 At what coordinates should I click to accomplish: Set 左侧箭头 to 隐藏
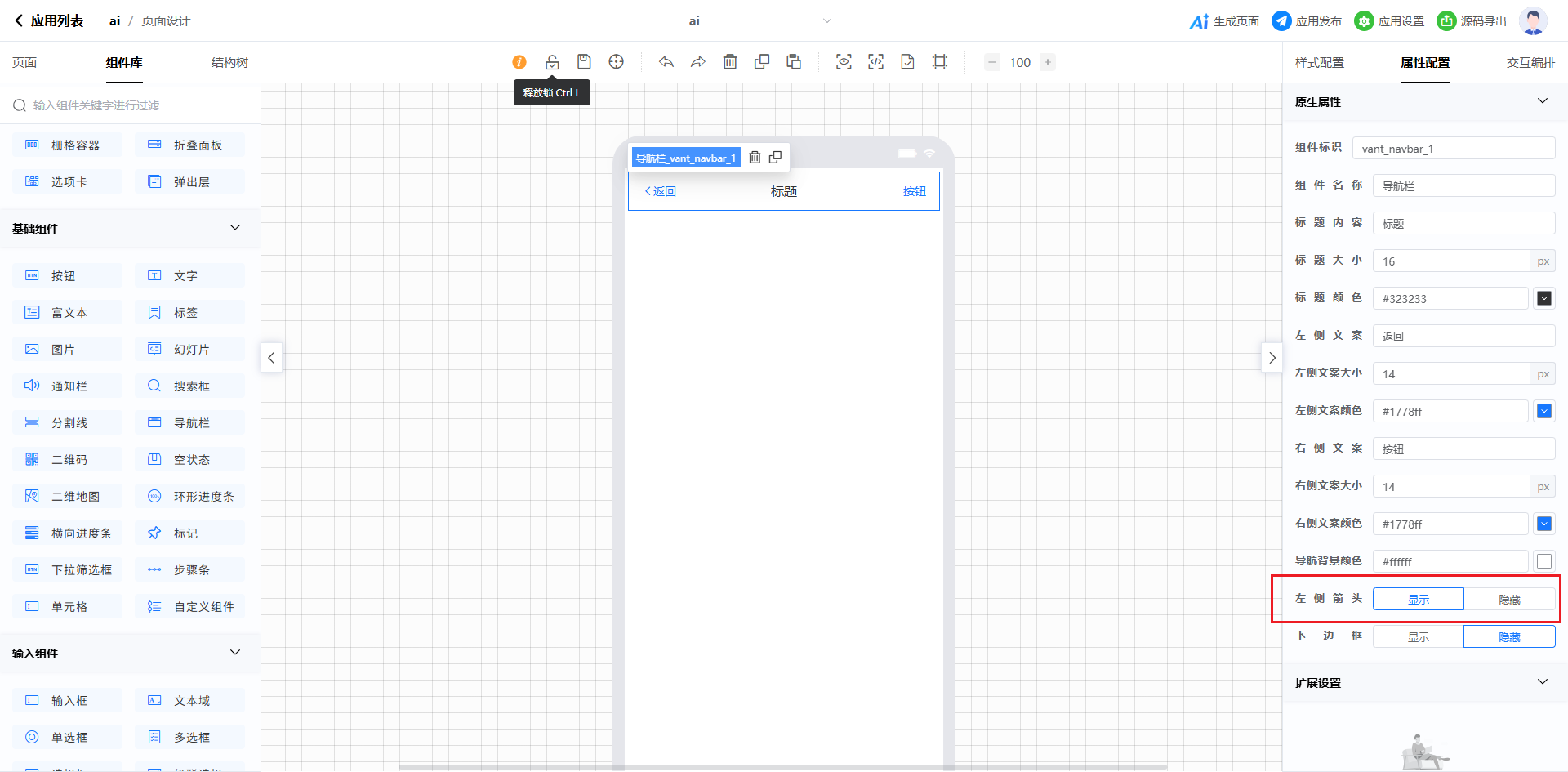(1509, 600)
